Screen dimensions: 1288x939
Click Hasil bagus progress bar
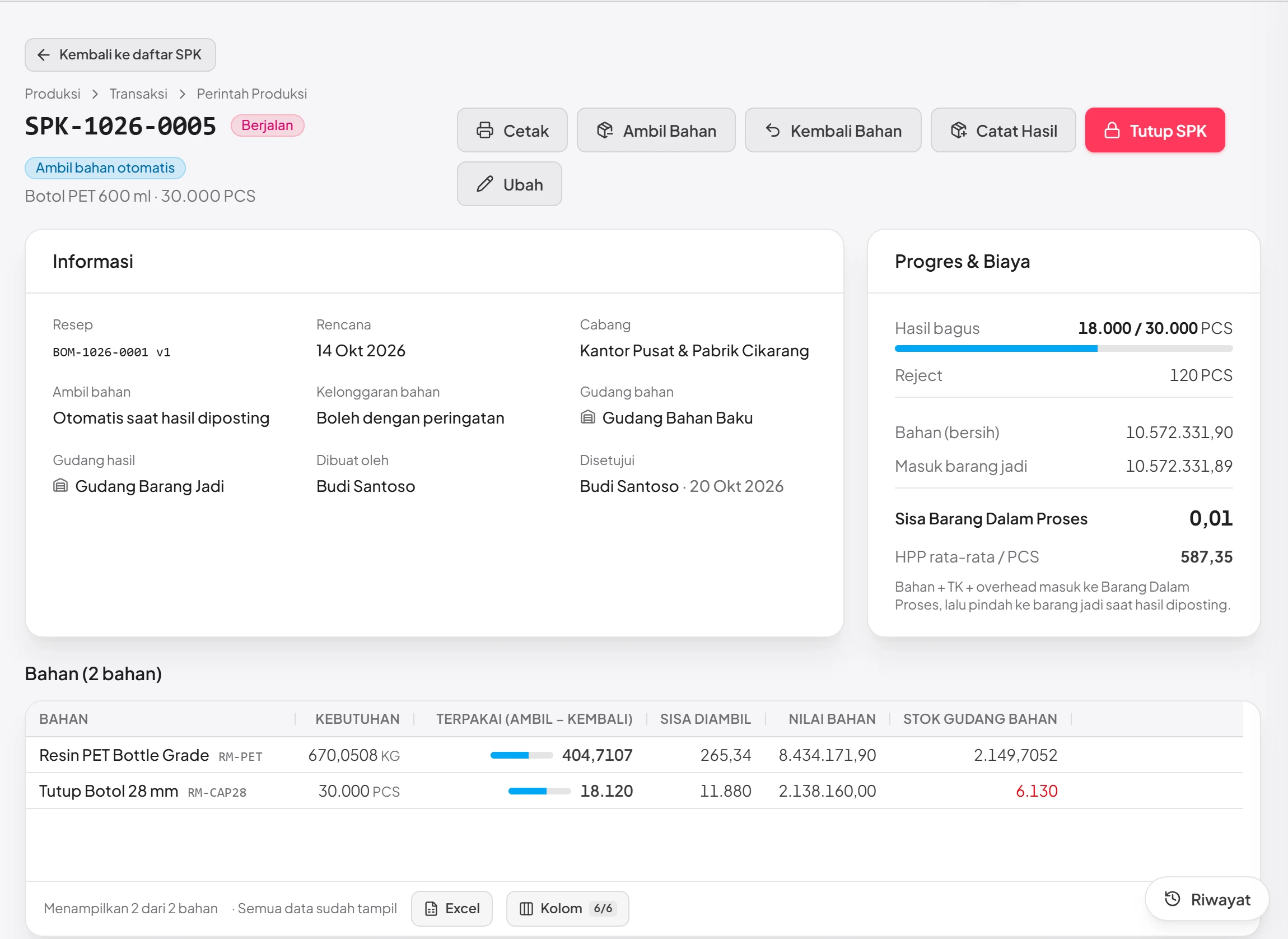point(1063,348)
